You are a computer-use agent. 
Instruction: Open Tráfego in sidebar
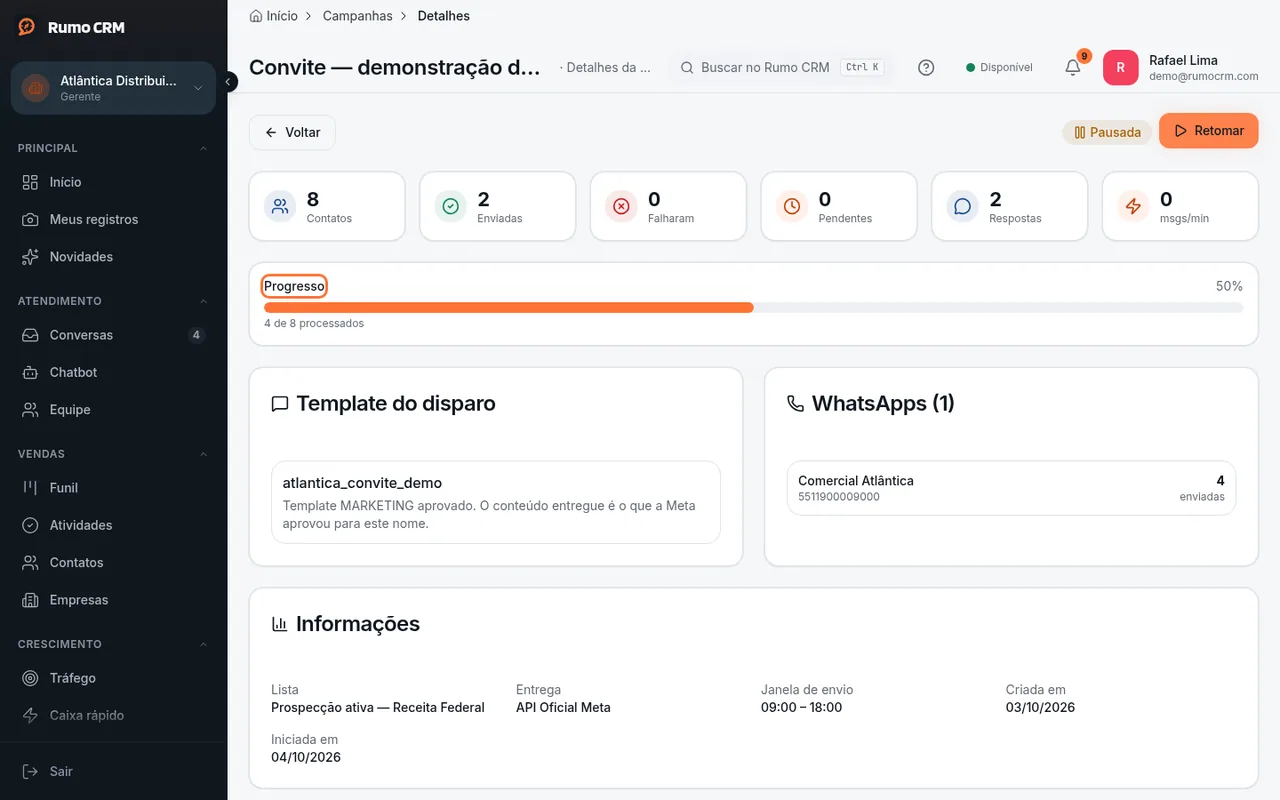tap(113, 678)
